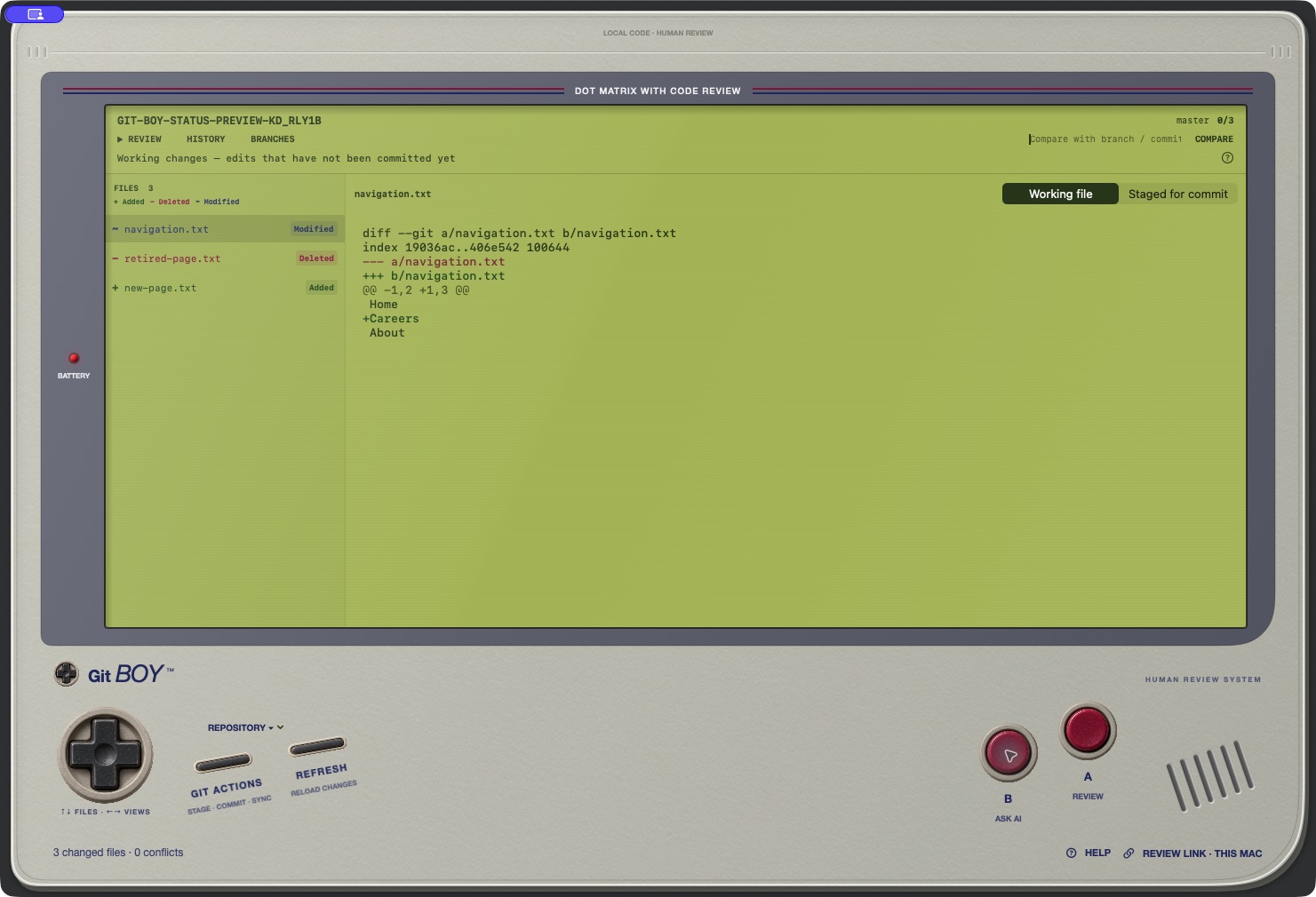Viewport: 1316px width, 897px height.
Task: Click the '@@ -1,2 +1,3 @@' hunk header
Action: tap(416, 290)
